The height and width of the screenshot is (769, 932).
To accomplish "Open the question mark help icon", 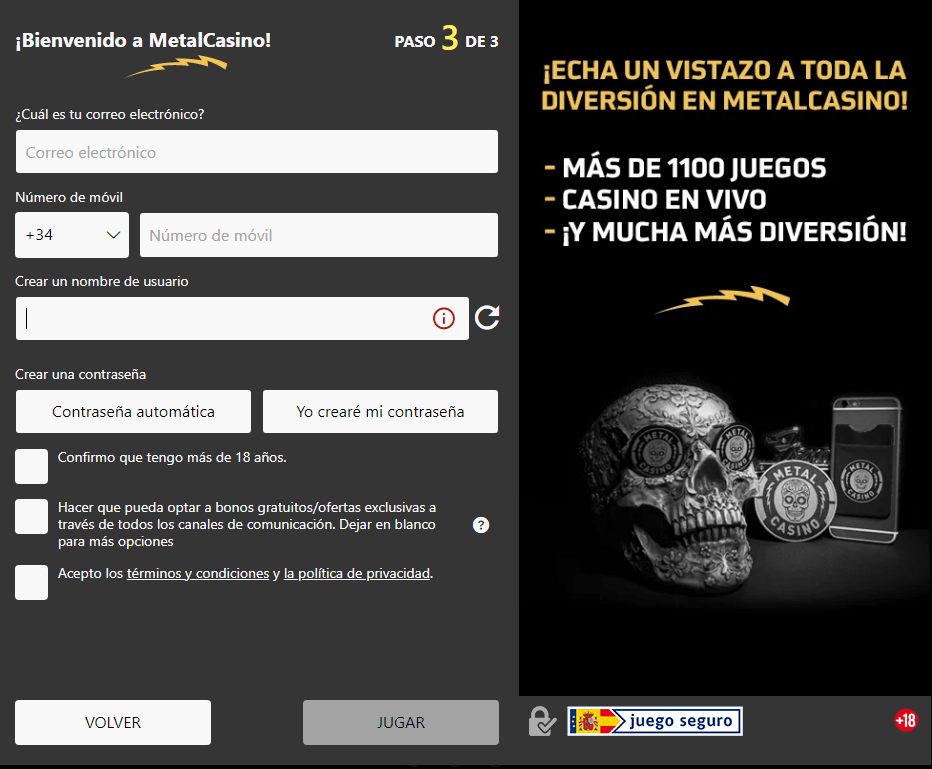I will [x=480, y=524].
